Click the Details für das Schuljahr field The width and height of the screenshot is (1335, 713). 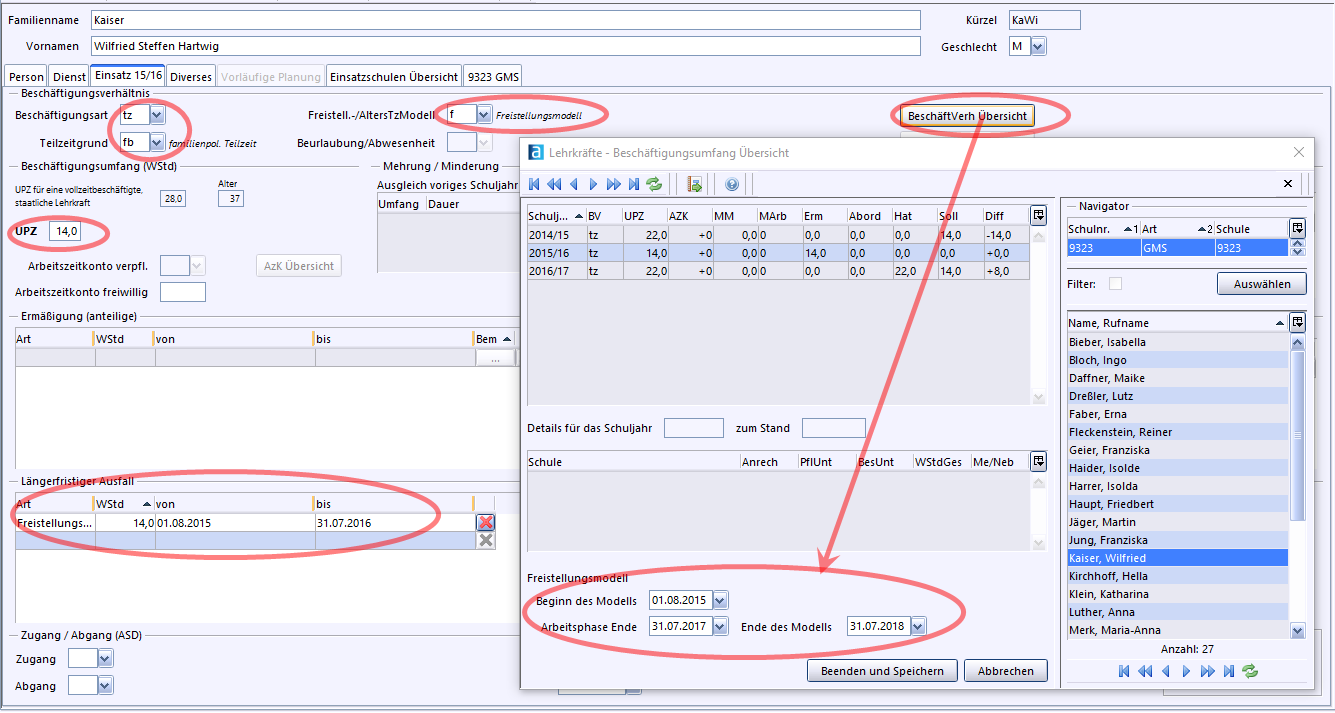693,428
